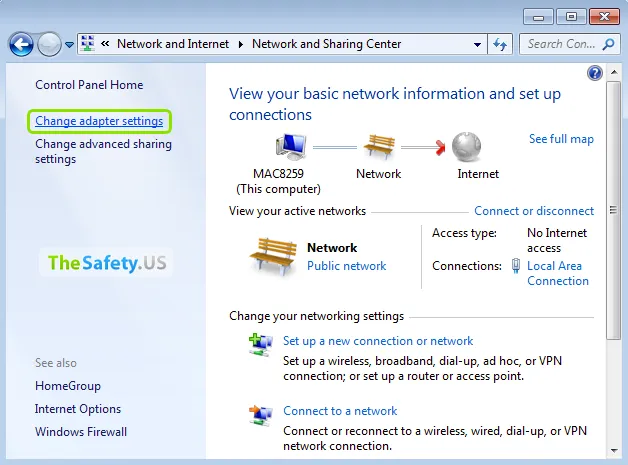Open Connect to a network link
The height and width of the screenshot is (465, 628).
[x=340, y=411]
